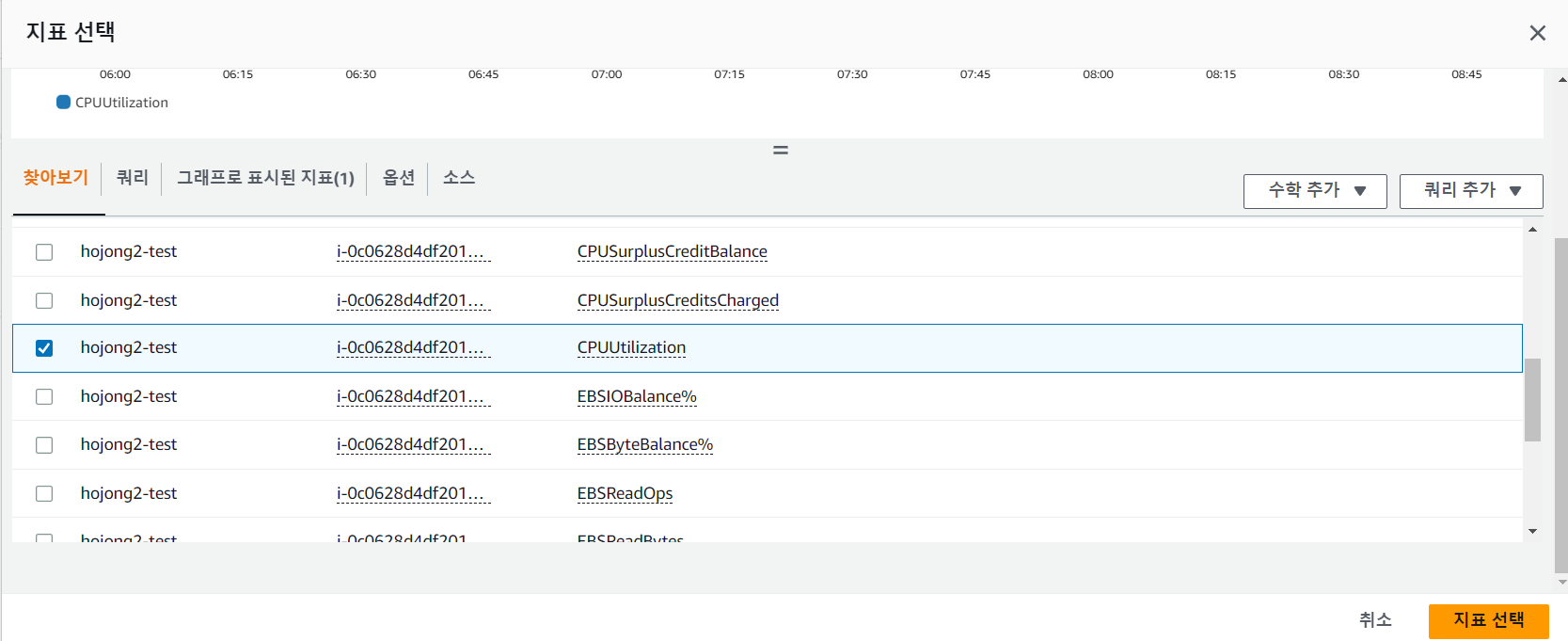This screenshot has height=641, width=1568.
Task: Click hojong2-test name in CPUUtilization row
Action: click(x=129, y=347)
